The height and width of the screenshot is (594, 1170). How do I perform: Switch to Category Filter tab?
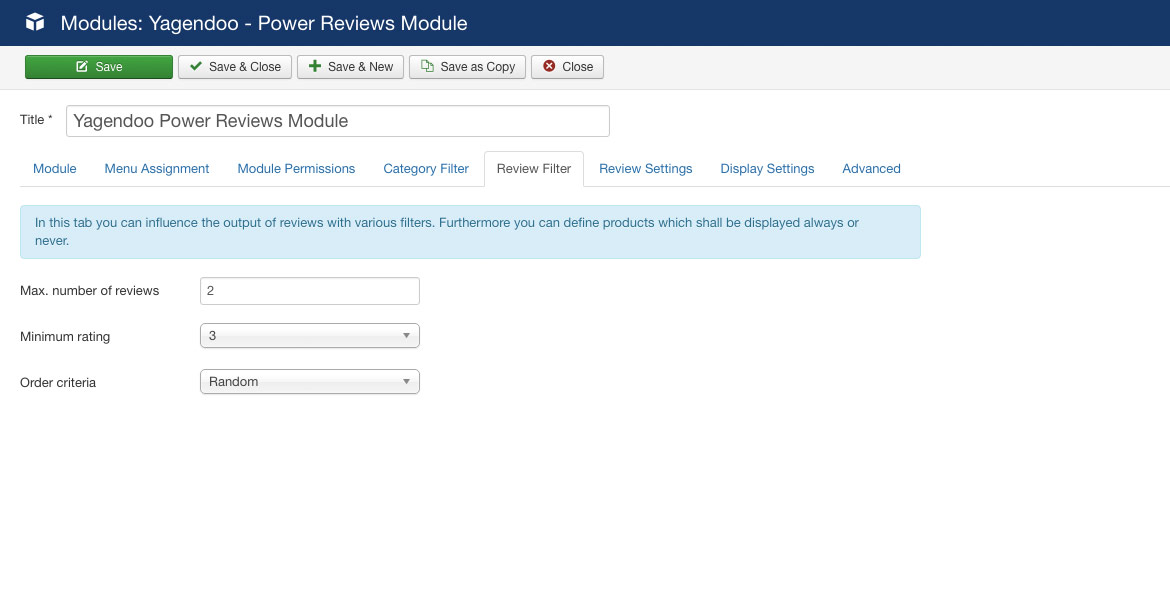pyautogui.click(x=426, y=169)
